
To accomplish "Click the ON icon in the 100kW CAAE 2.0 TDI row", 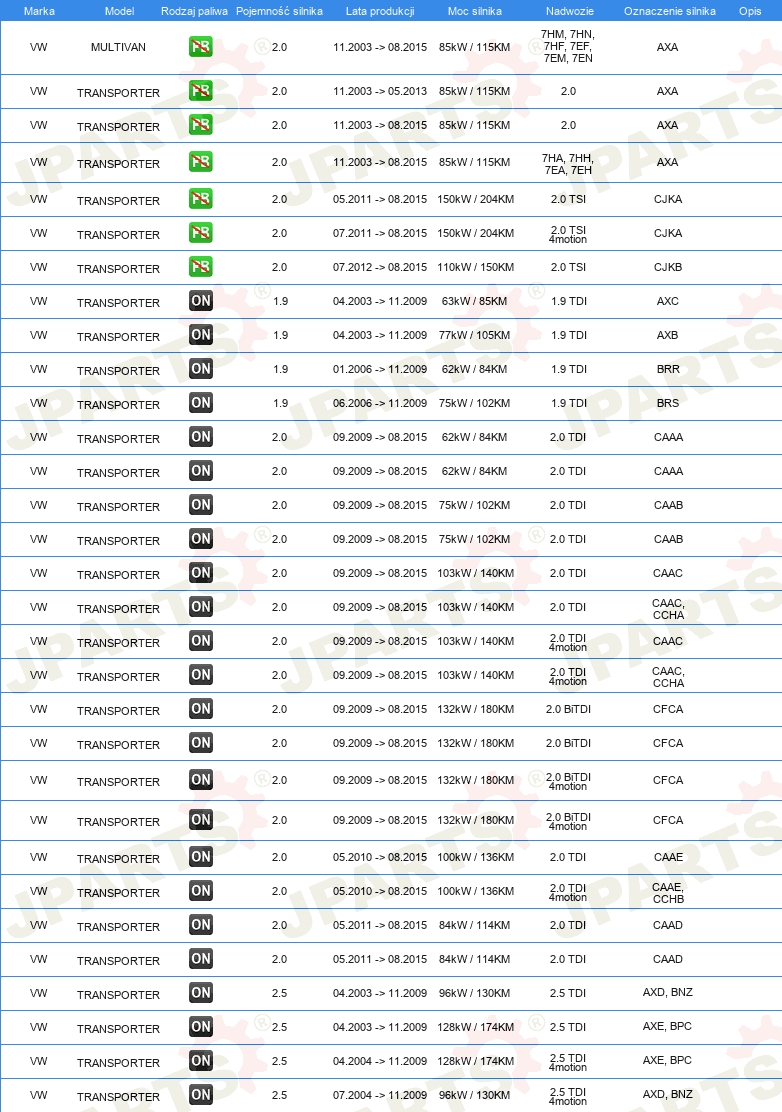I will click(x=201, y=857).
